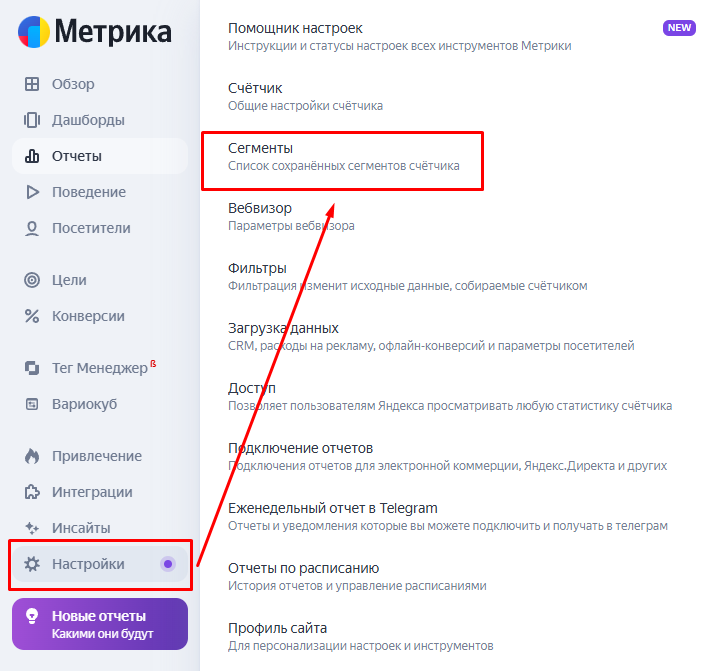Click the Reports (Отчеты) bar chart icon
720x671 pixels.
(32, 156)
